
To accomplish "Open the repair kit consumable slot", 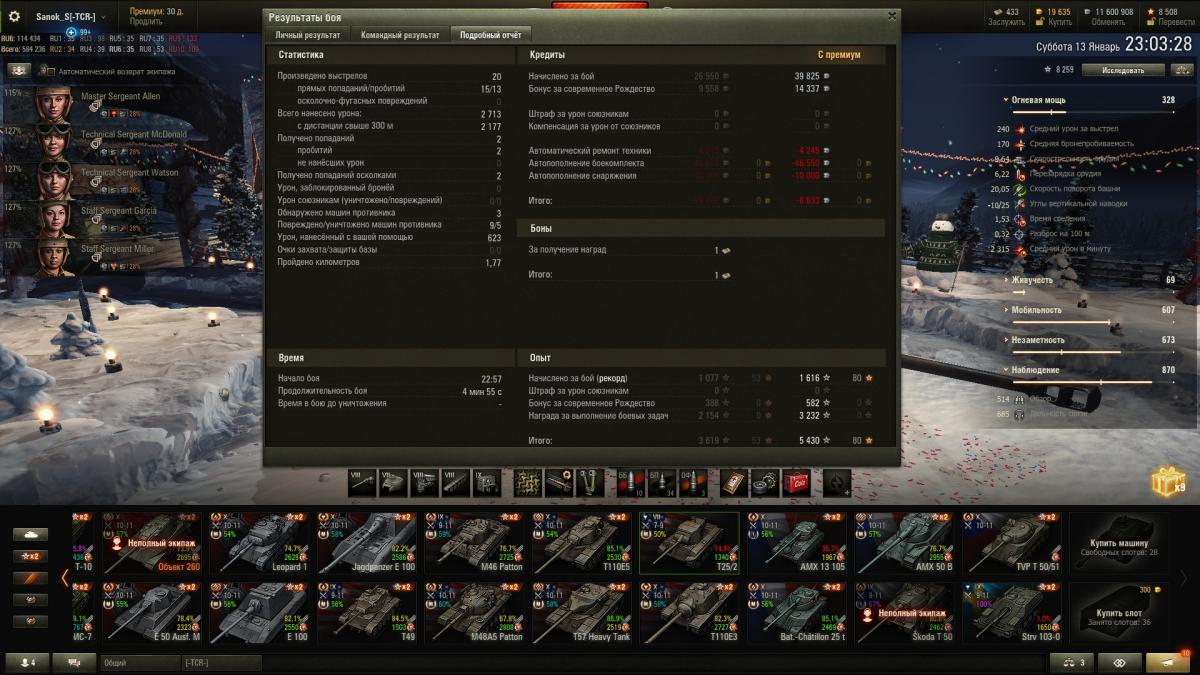I will tap(765, 482).
